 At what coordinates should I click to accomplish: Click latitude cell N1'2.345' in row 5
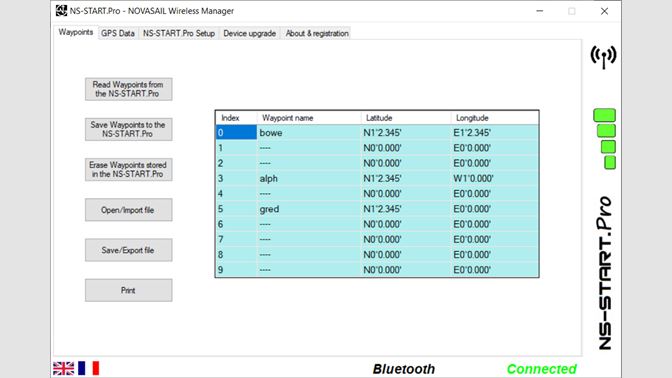(x=406, y=209)
